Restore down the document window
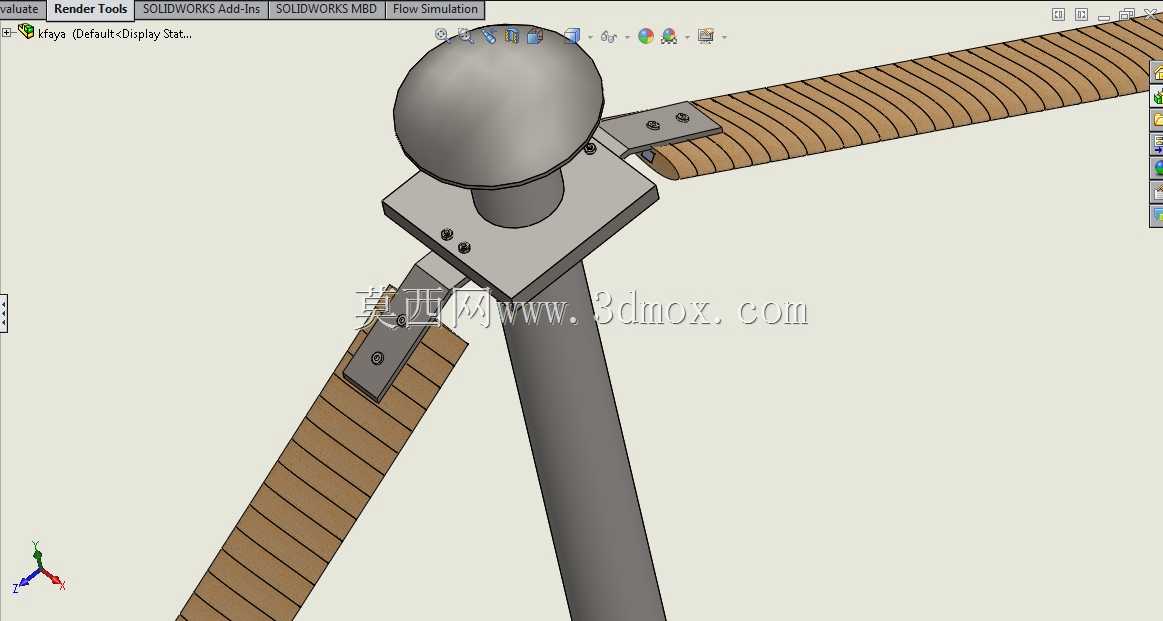This screenshot has height=621, width=1163. click(x=1127, y=14)
